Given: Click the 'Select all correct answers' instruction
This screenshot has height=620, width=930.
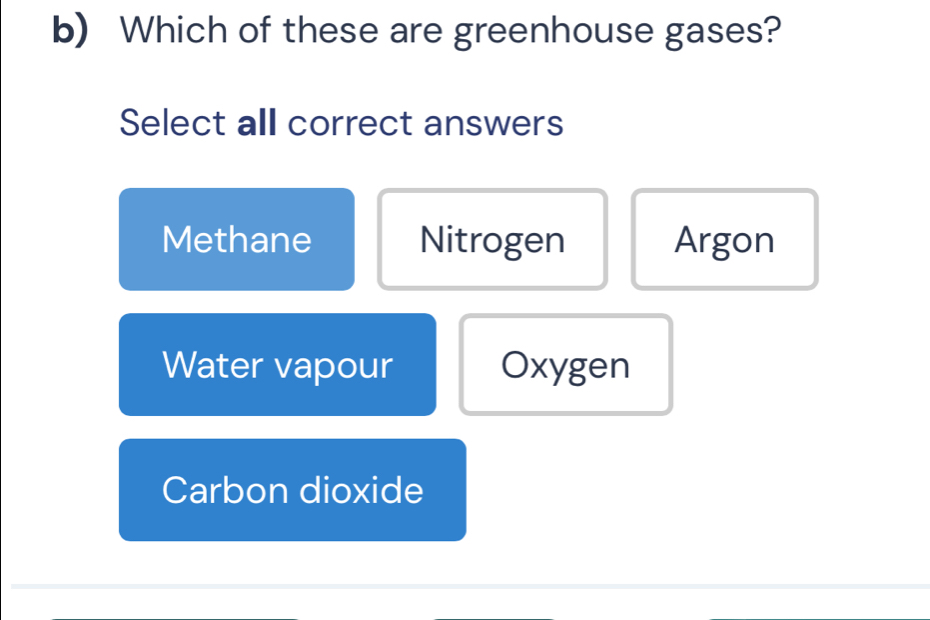Looking at the screenshot, I should pyautogui.click(x=341, y=124).
